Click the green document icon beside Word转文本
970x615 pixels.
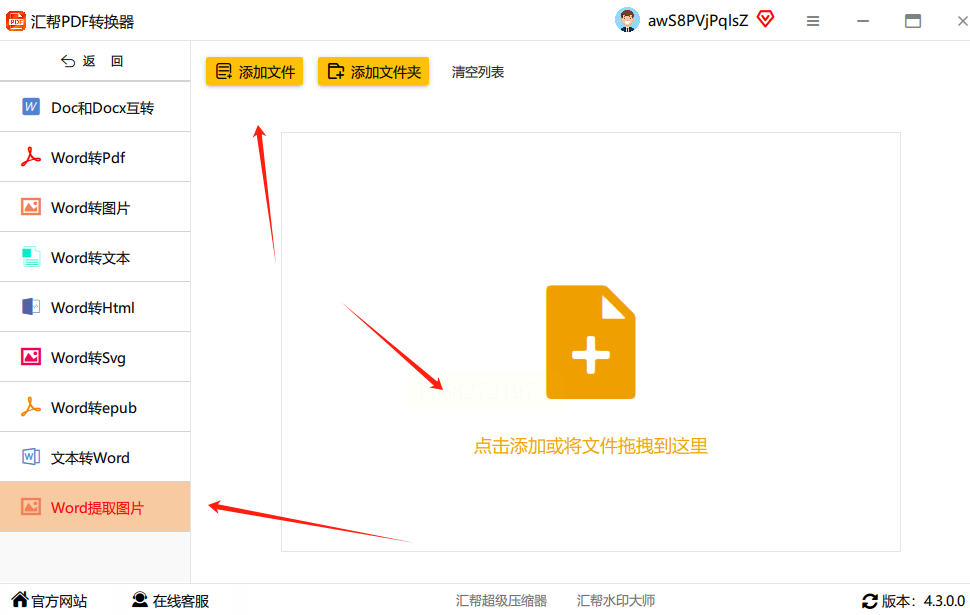coord(31,257)
